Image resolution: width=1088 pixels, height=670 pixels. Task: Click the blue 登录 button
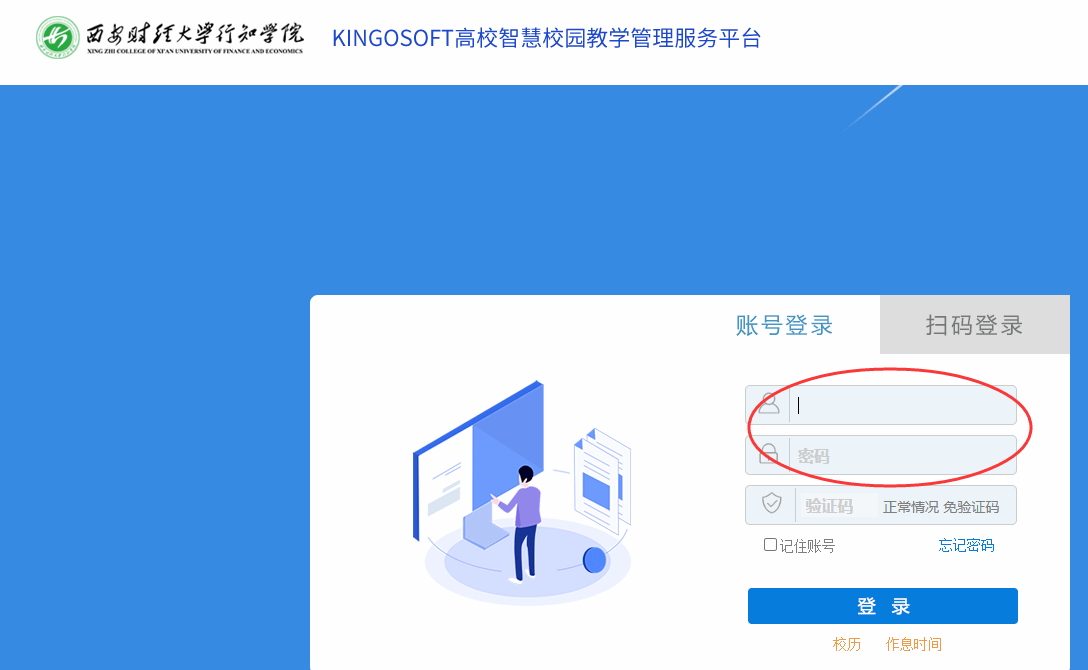coord(883,606)
